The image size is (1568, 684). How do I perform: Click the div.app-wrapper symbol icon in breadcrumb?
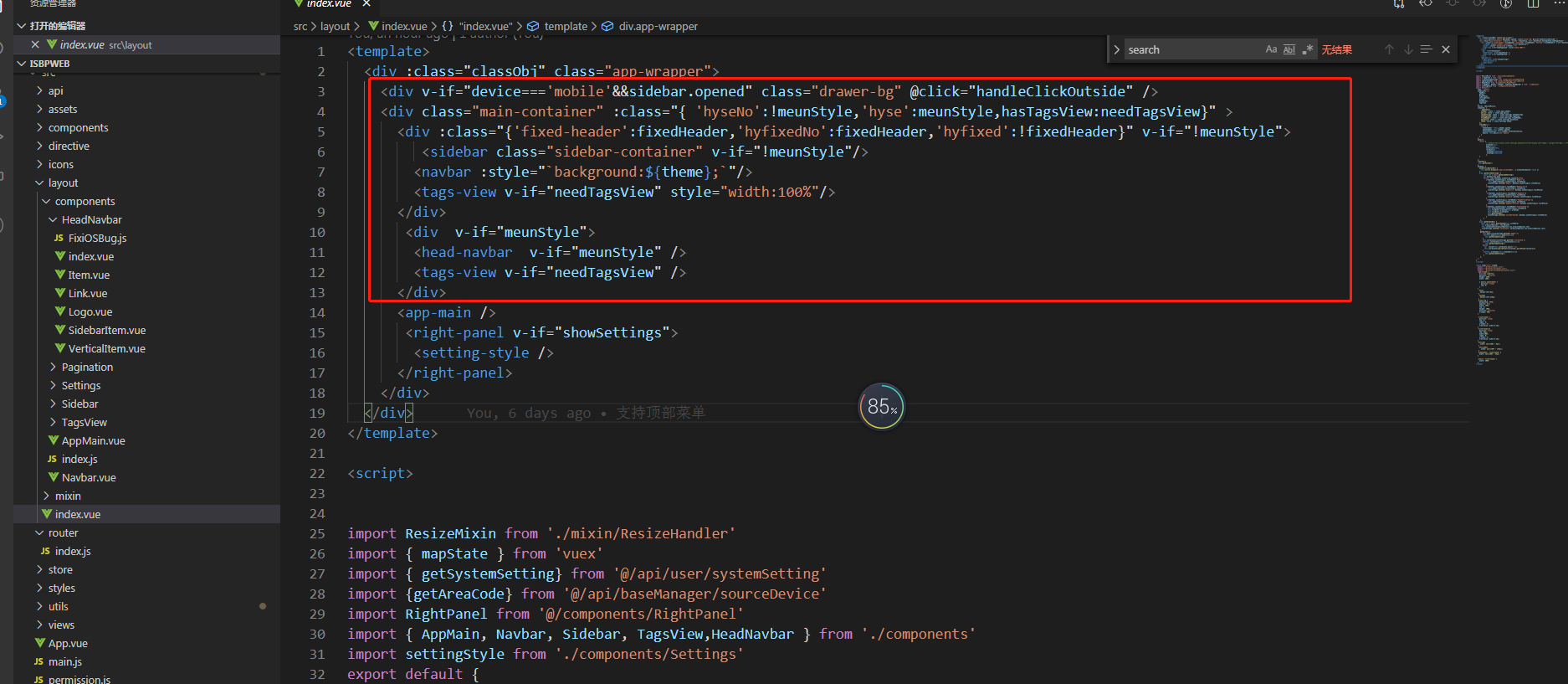click(x=607, y=26)
